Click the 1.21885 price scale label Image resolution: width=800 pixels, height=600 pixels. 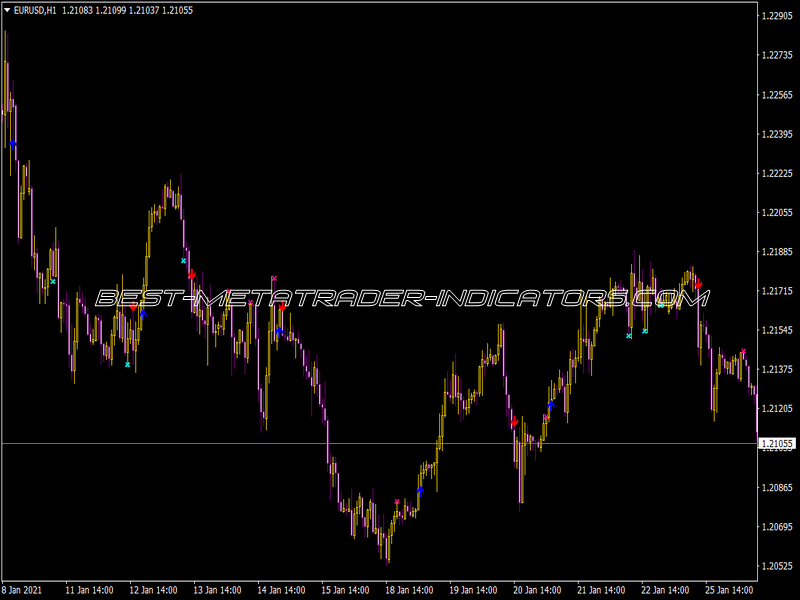pos(777,252)
